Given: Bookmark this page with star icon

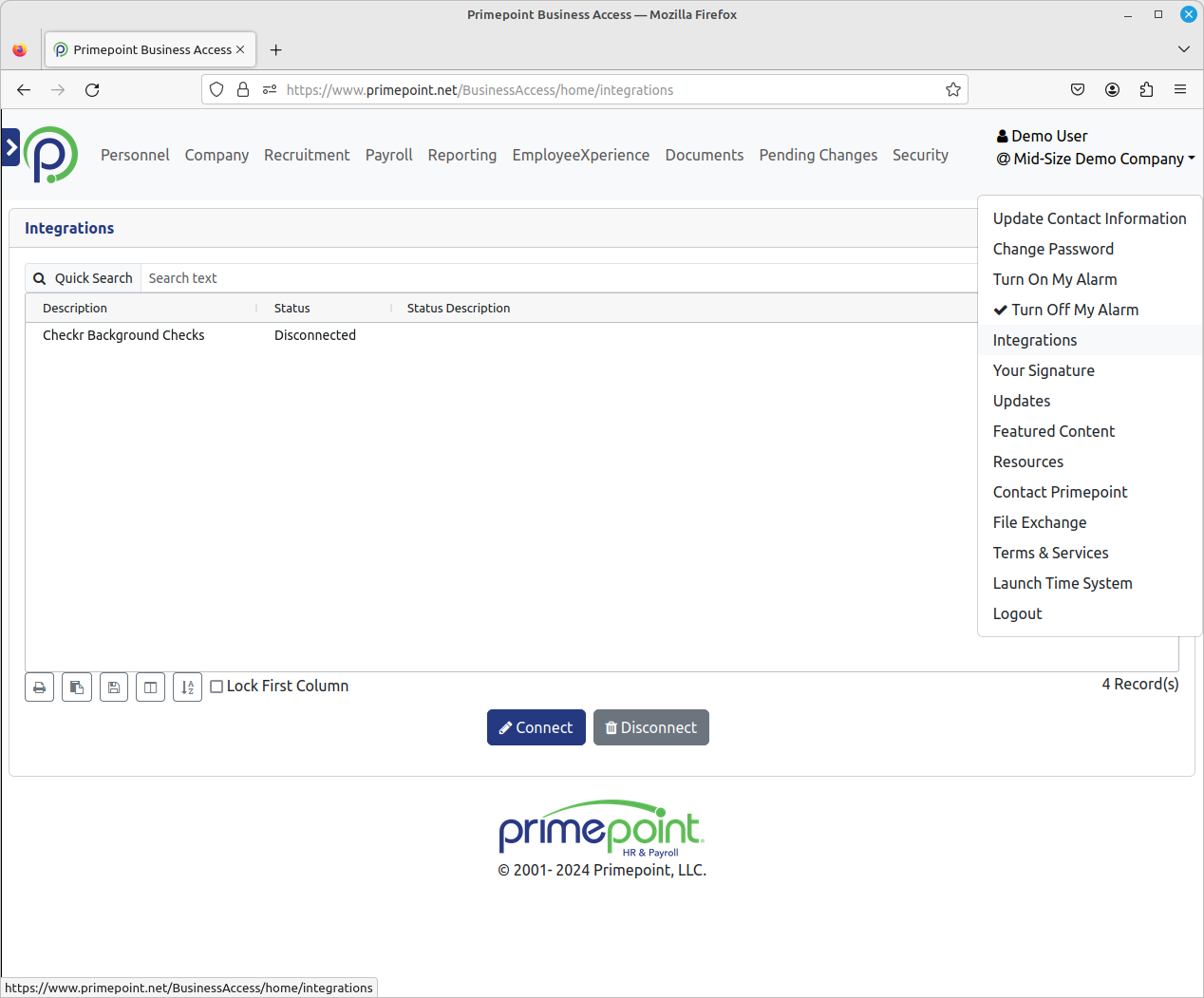Looking at the screenshot, I should click(x=953, y=89).
